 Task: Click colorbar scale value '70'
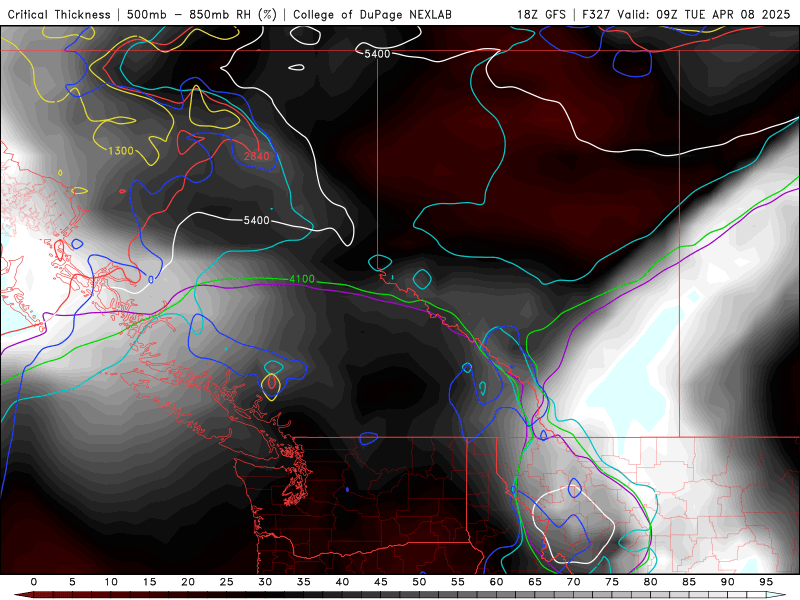coord(573,582)
